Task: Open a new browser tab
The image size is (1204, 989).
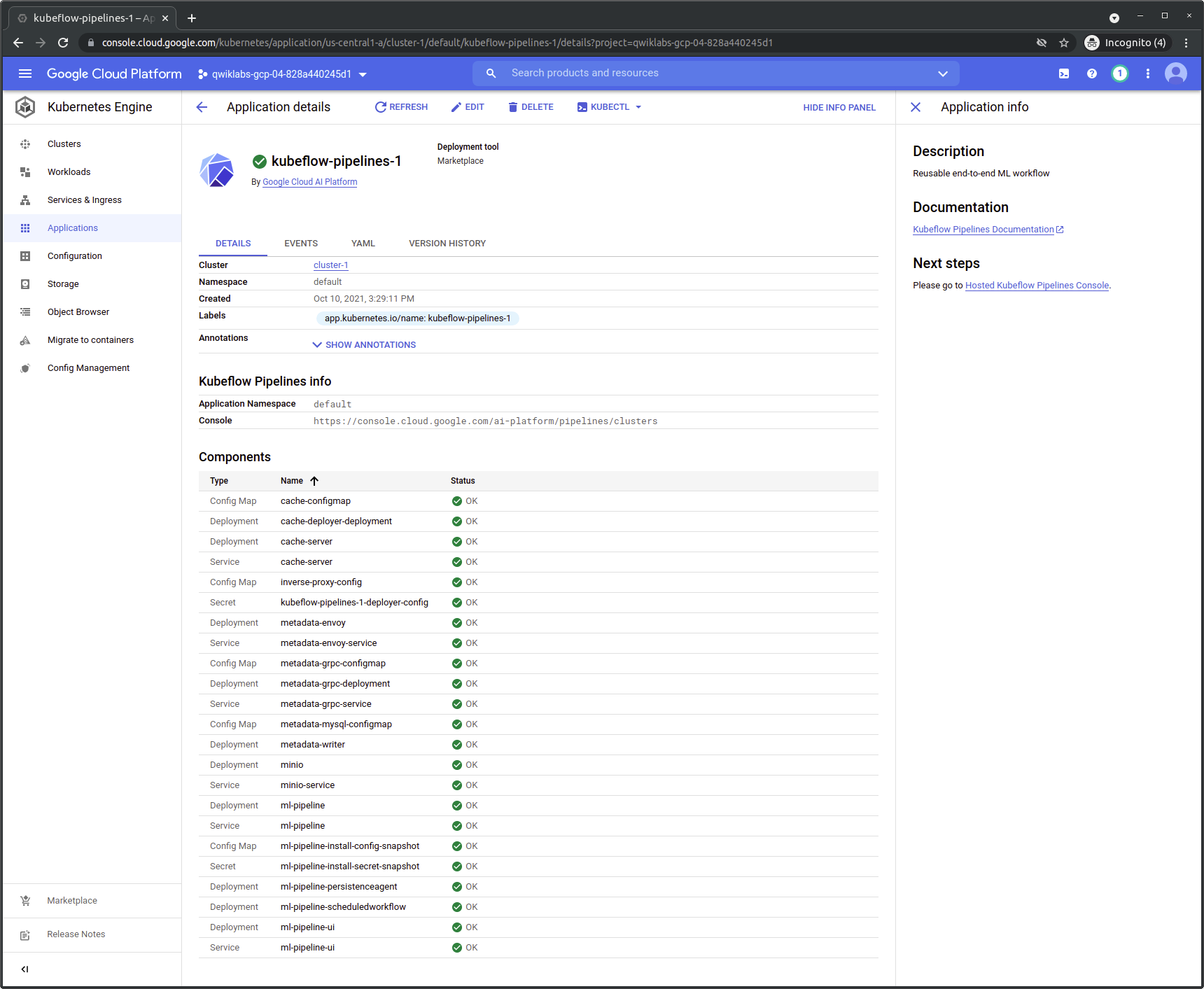Action: (x=192, y=18)
